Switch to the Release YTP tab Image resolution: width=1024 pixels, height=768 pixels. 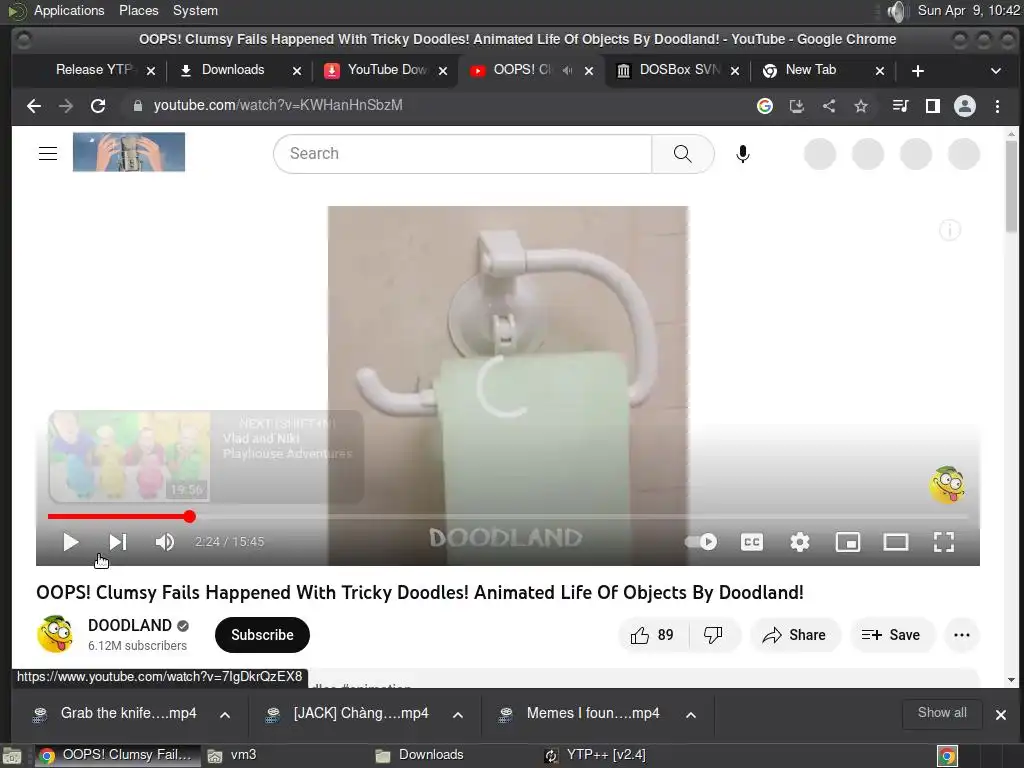pyautogui.click(x=95, y=70)
